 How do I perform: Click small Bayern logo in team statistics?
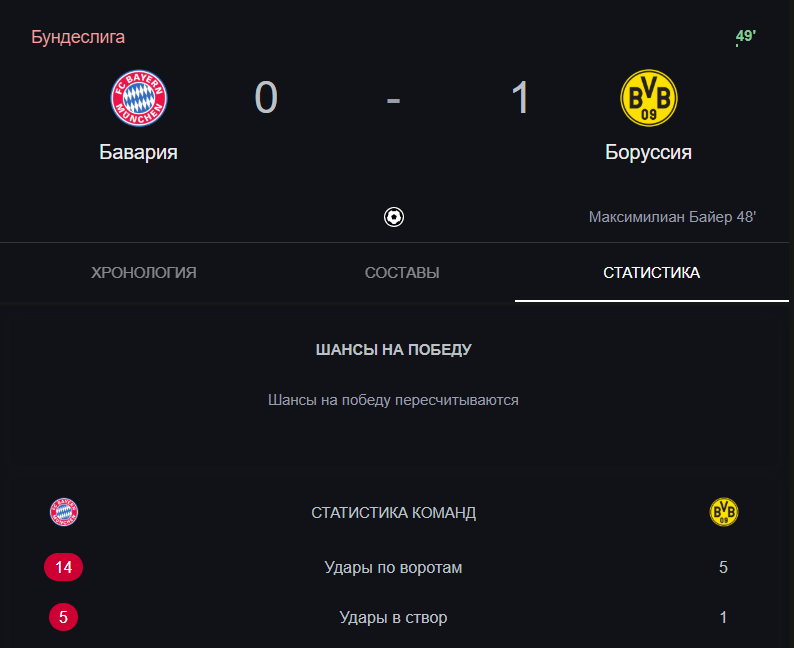[64, 513]
